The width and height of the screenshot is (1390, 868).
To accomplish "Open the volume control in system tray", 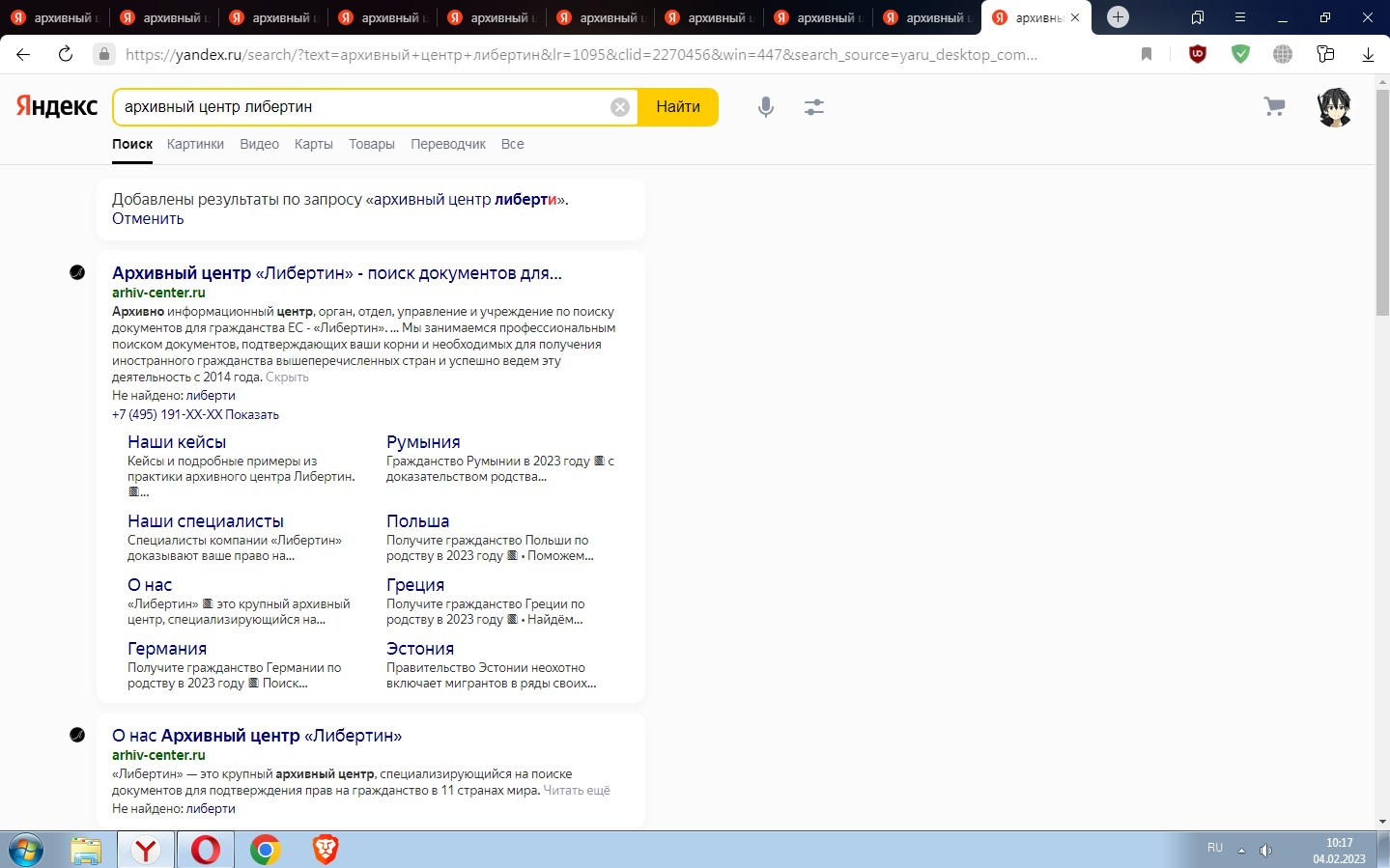I will point(1265,851).
